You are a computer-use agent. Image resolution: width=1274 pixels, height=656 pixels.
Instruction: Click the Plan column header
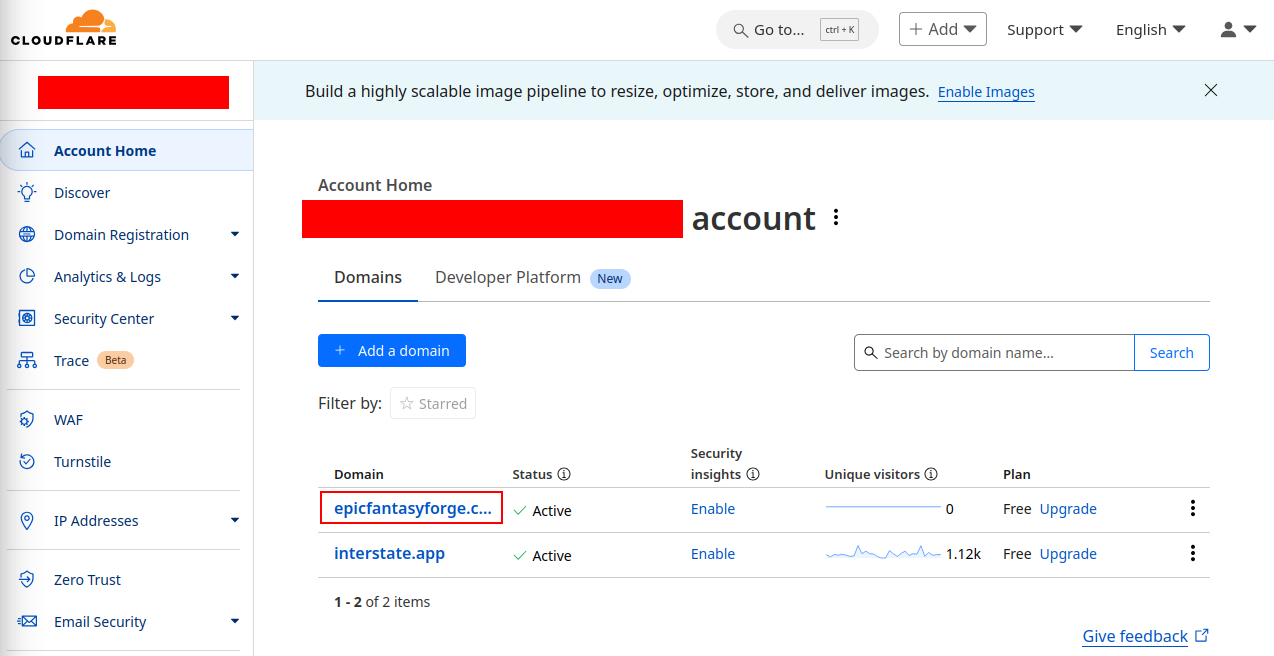[1017, 474]
